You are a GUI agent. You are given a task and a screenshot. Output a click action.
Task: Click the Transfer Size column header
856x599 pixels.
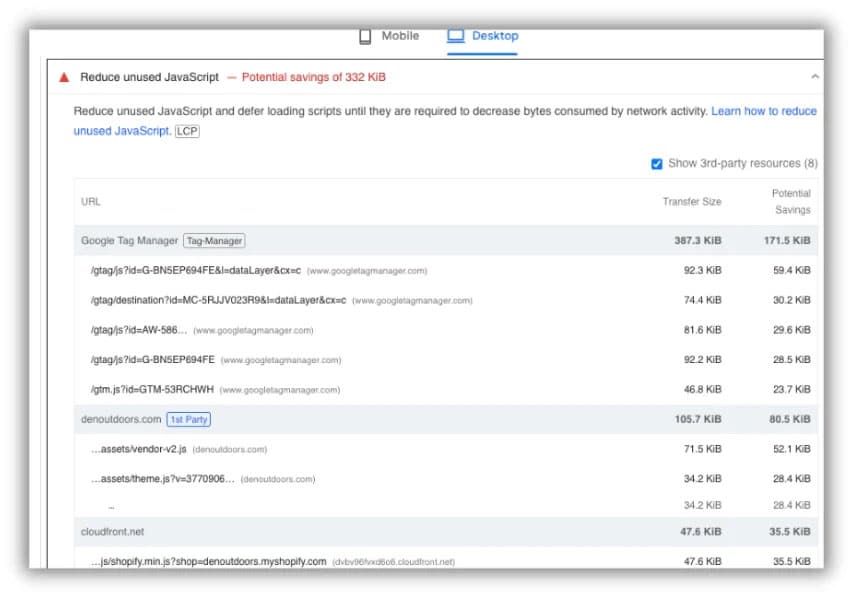click(692, 201)
